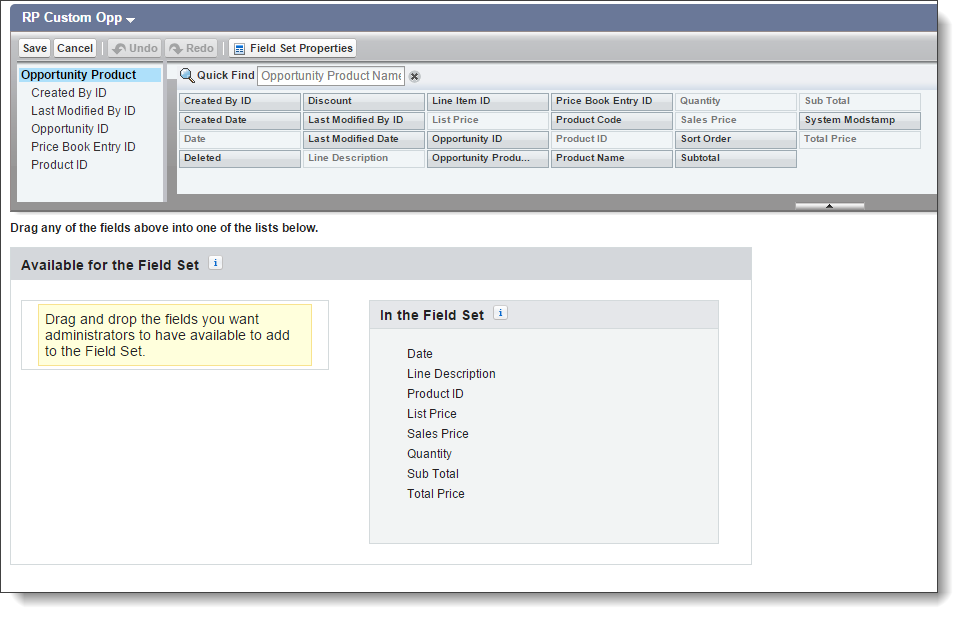The width and height of the screenshot is (963, 618).
Task: Save the field set
Action: tap(35, 48)
